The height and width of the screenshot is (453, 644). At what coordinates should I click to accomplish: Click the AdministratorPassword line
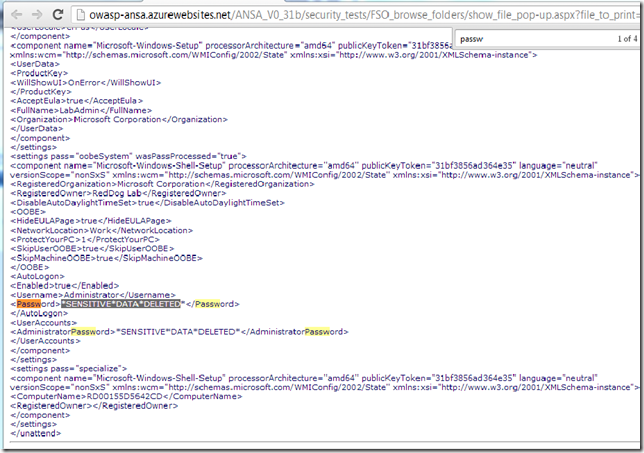(x=179, y=332)
